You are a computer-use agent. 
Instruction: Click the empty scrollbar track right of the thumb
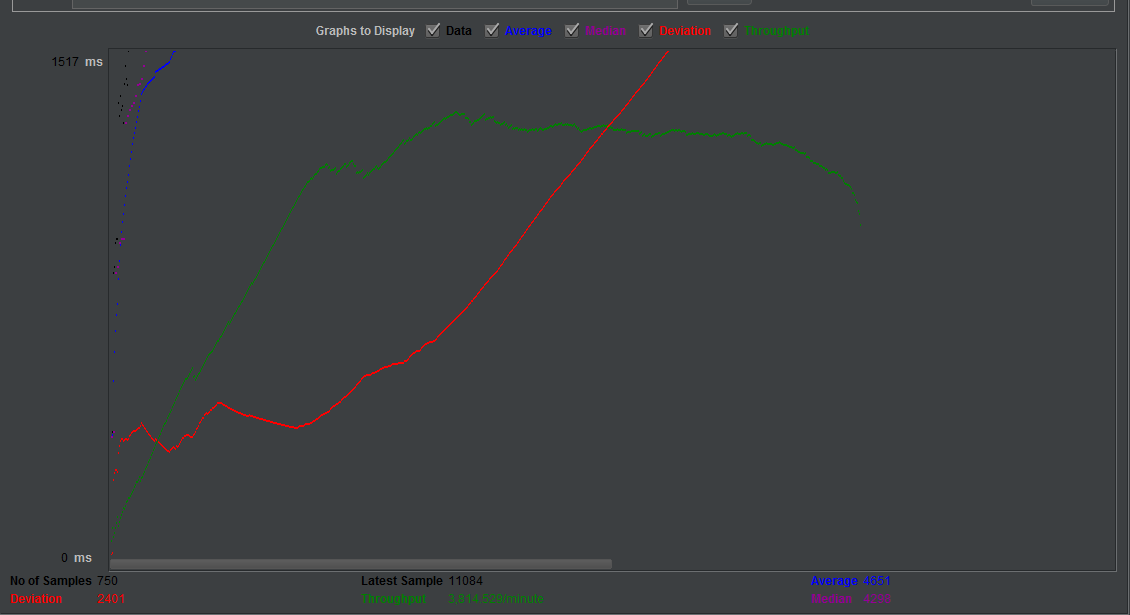tap(860, 564)
